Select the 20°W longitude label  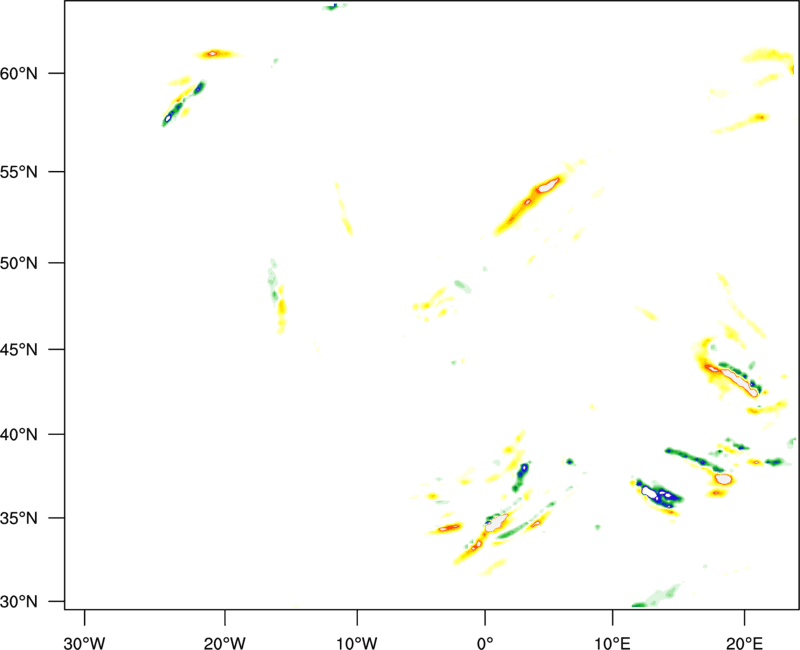click(224, 643)
